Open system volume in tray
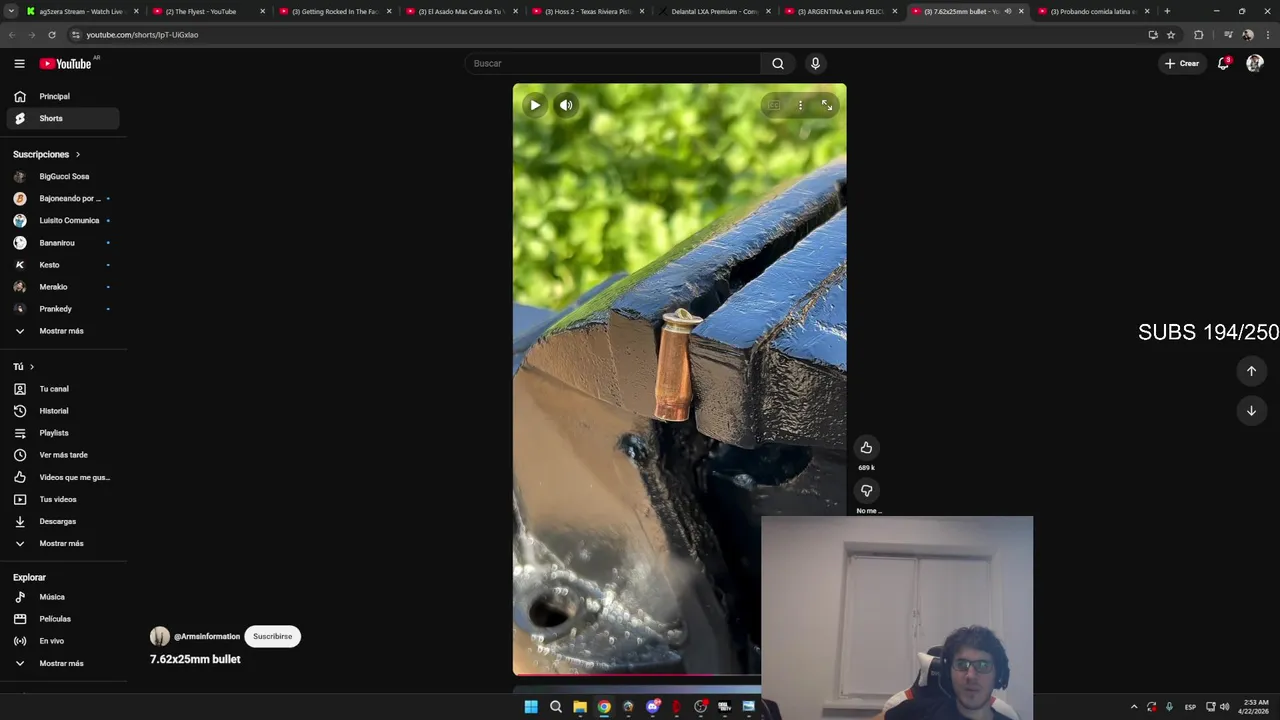 1225,707
